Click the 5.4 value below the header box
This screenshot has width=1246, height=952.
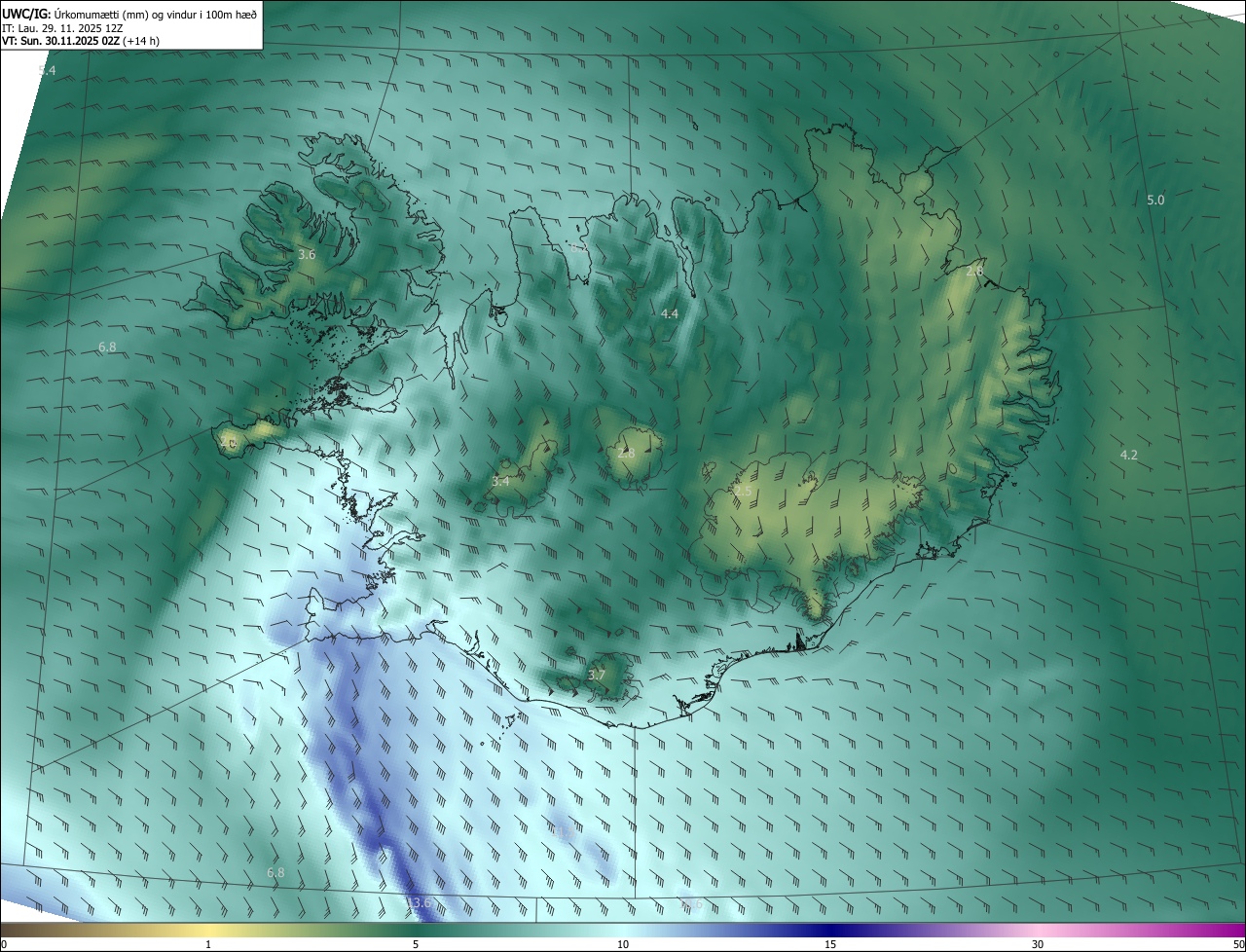pyautogui.click(x=47, y=71)
